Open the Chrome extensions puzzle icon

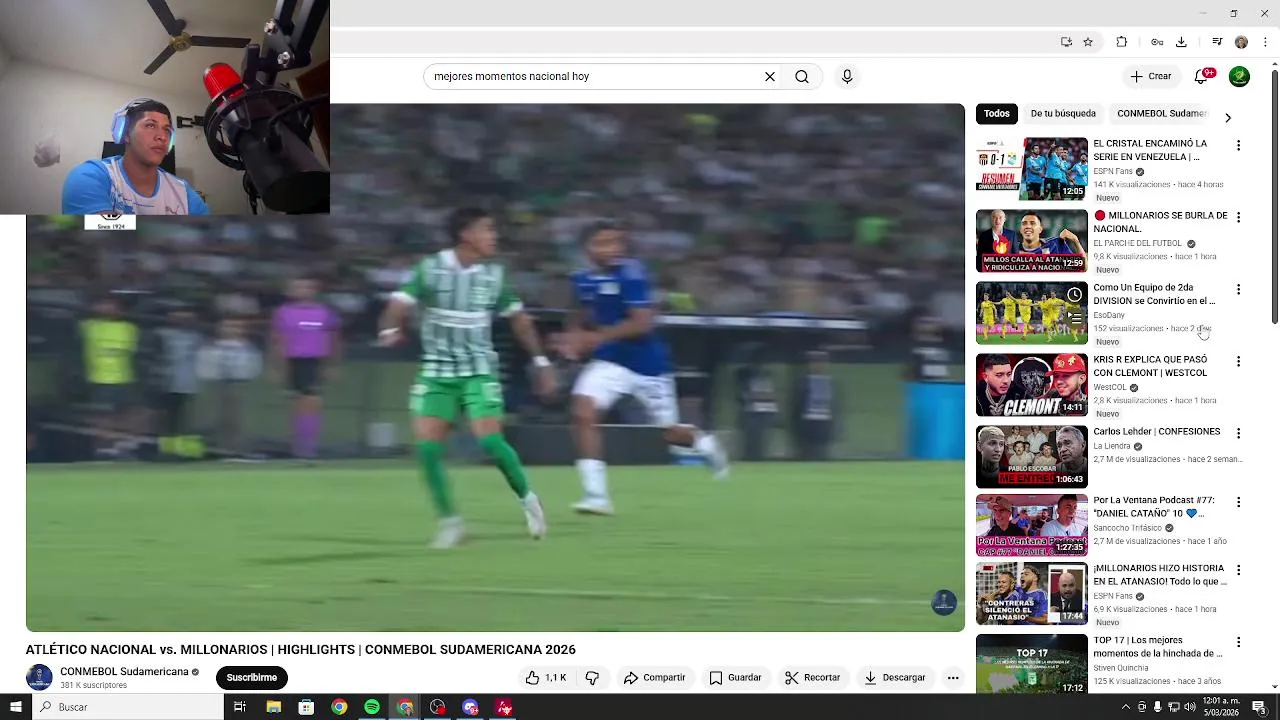click(x=1121, y=42)
